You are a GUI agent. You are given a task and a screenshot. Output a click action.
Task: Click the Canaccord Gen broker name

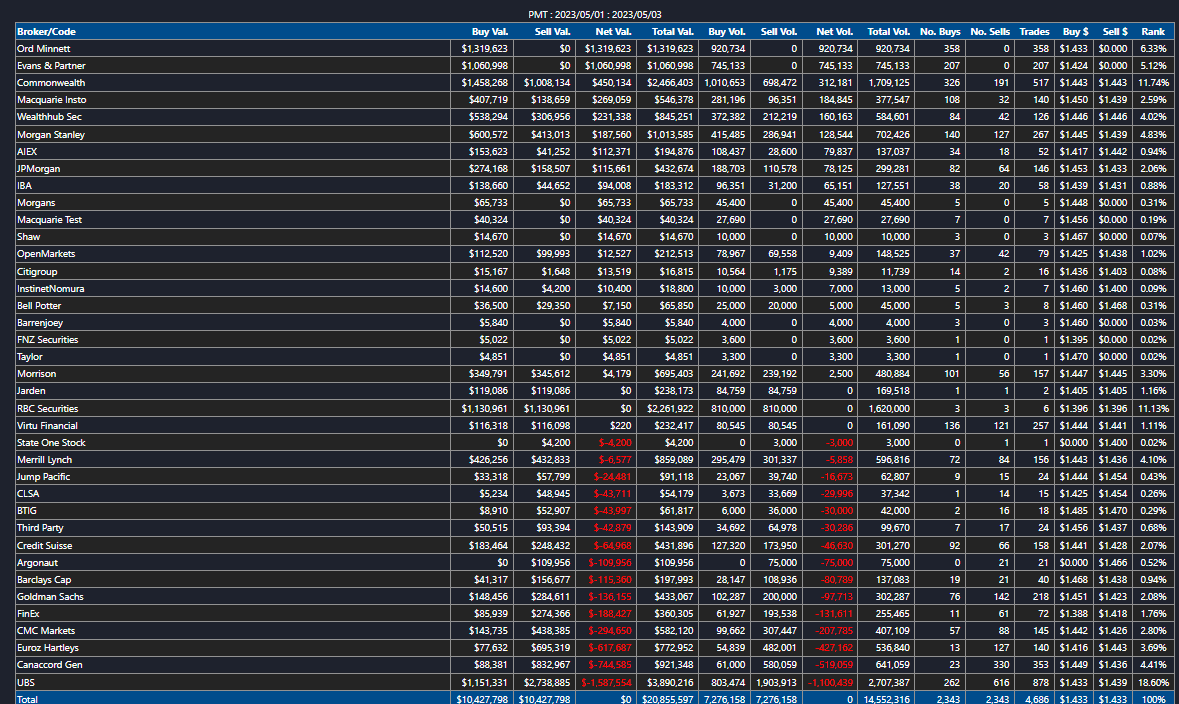pyautogui.click(x=50, y=664)
